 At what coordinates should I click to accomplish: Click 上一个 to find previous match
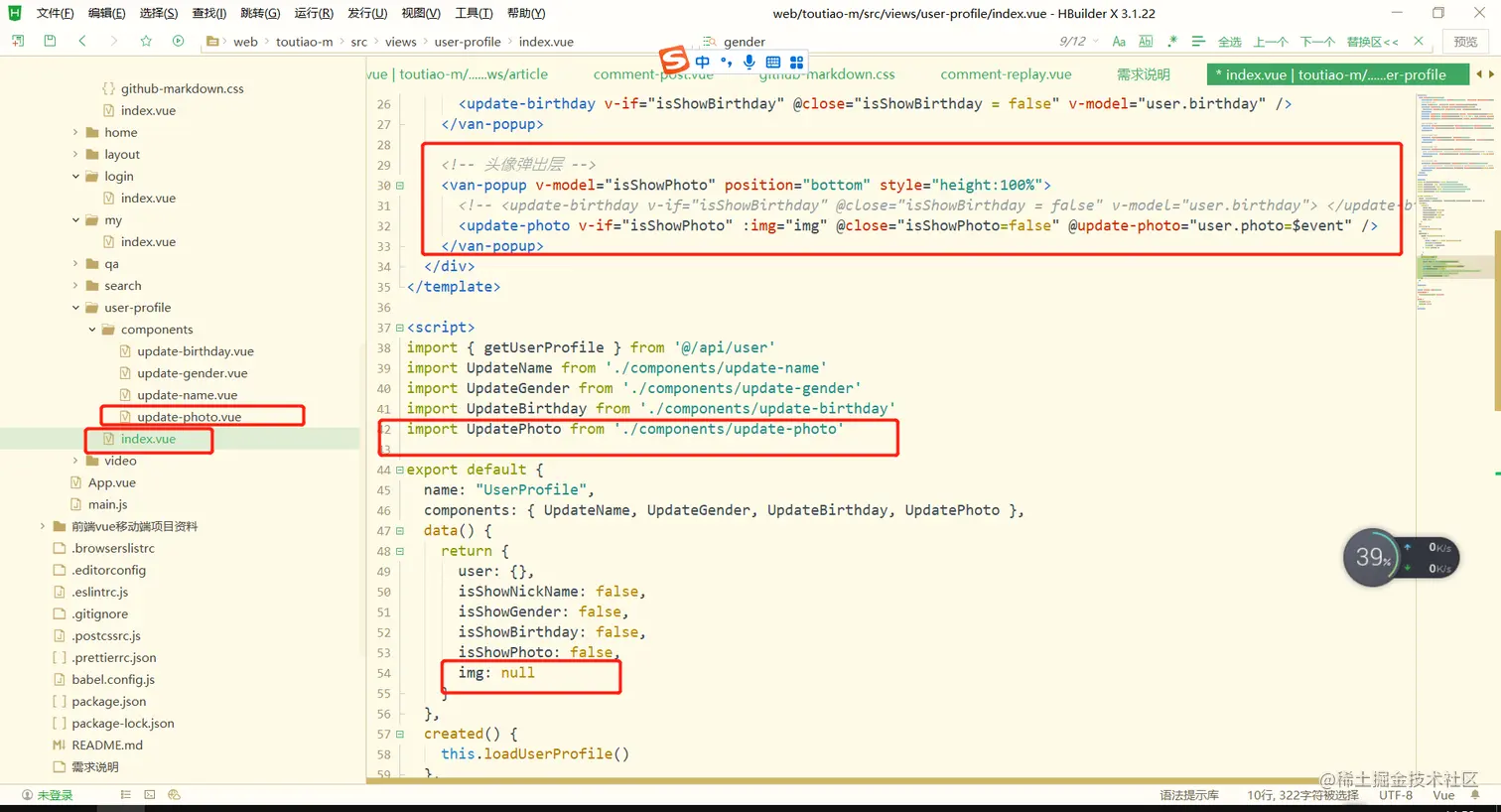[x=1271, y=42]
